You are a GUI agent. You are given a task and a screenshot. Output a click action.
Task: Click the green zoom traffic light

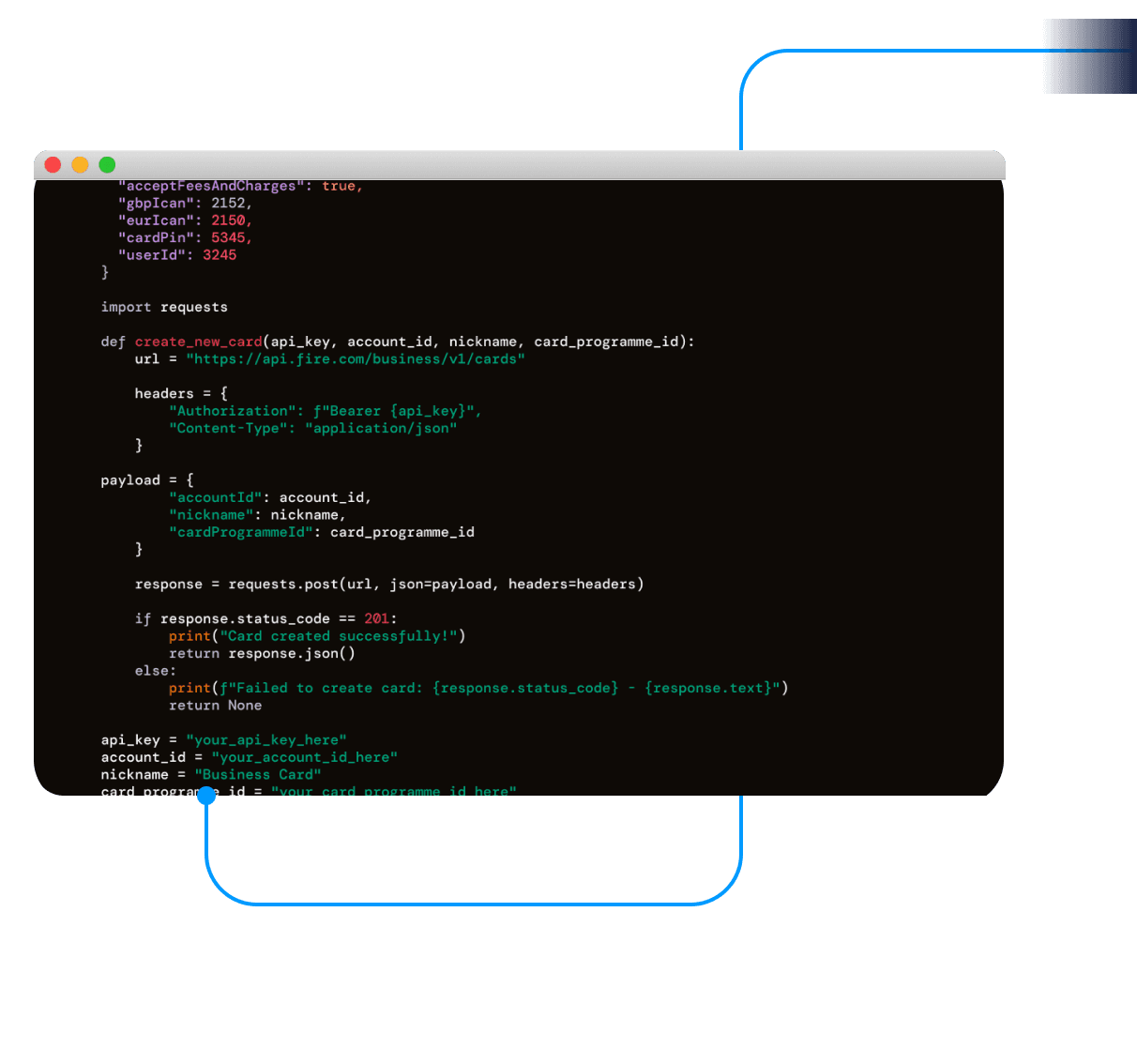pos(107,164)
